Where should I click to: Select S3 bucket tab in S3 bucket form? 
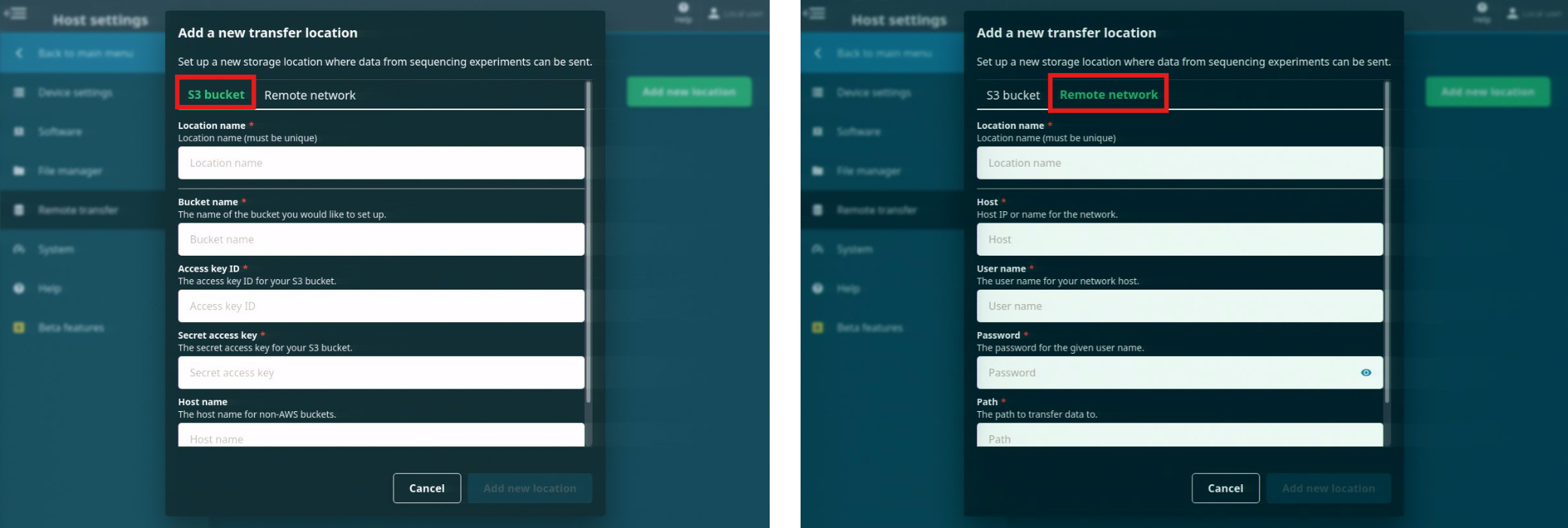[x=216, y=94]
